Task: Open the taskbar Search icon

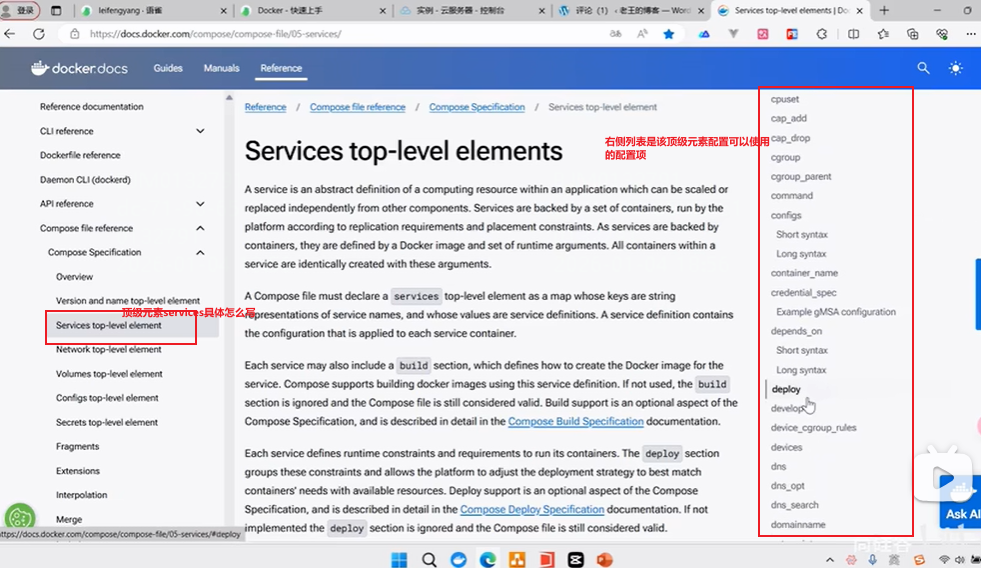Action: [x=429, y=559]
